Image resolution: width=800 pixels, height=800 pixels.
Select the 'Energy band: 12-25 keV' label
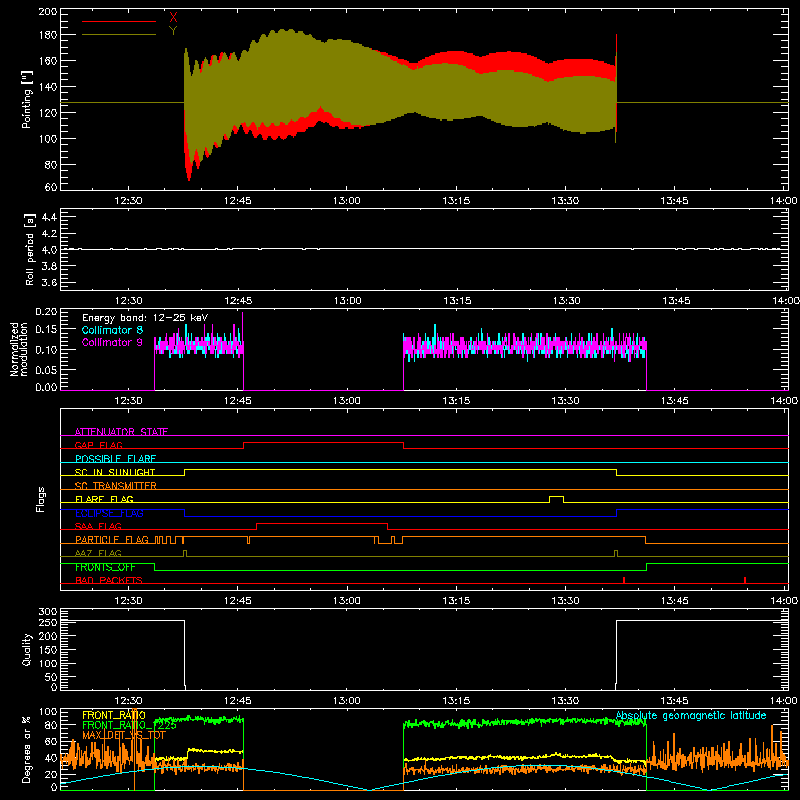tap(145, 318)
